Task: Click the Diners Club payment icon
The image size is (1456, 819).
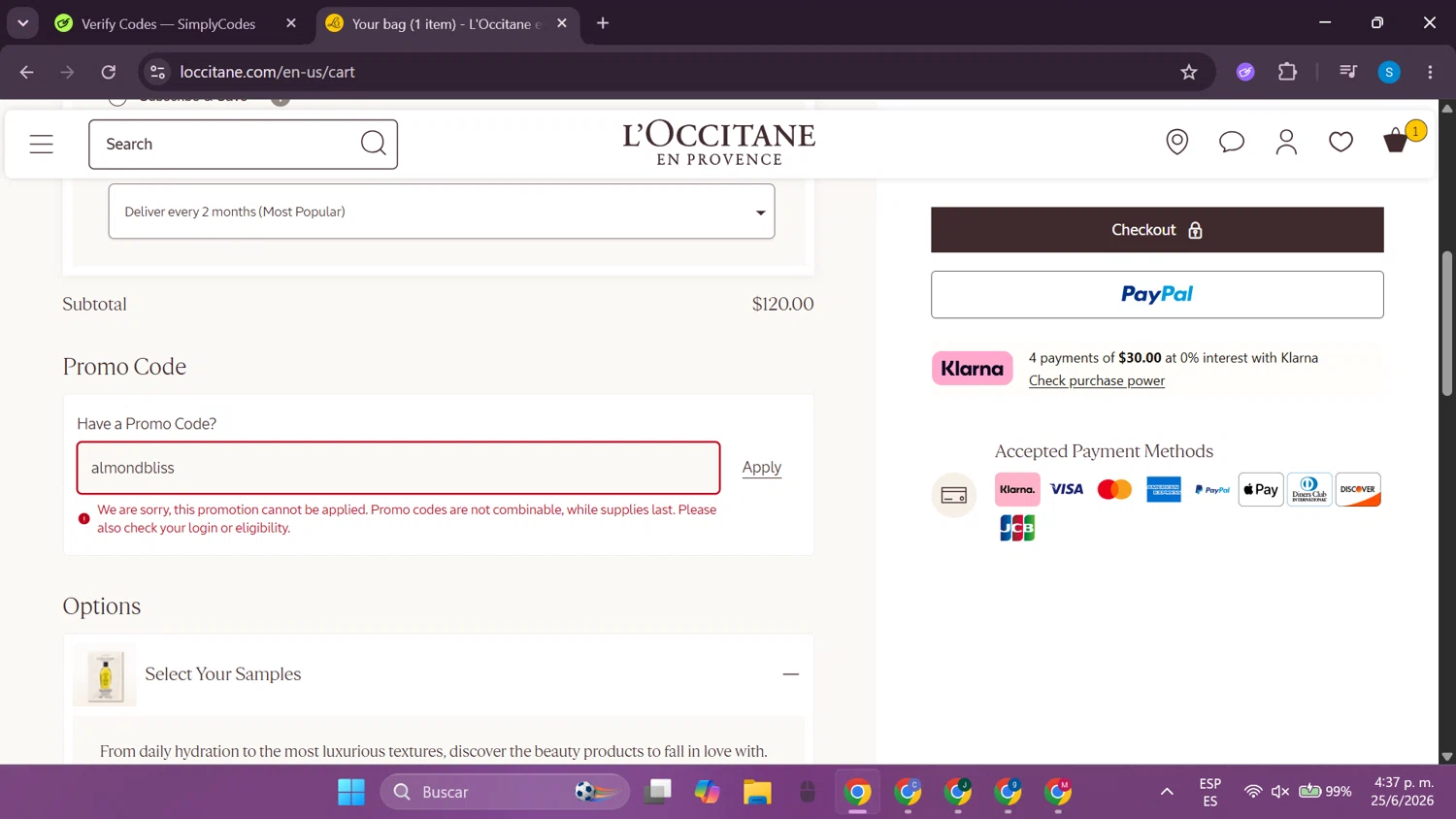Action: click(1309, 489)
